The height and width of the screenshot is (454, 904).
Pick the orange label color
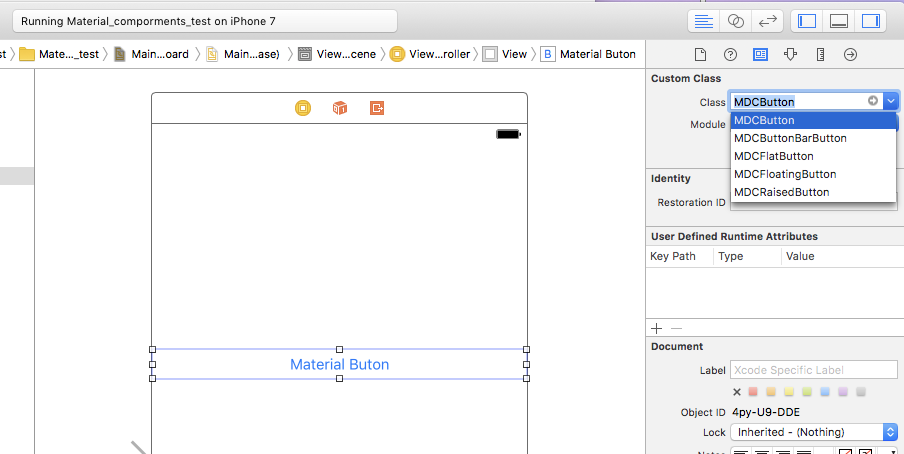(x=771, y=392)
